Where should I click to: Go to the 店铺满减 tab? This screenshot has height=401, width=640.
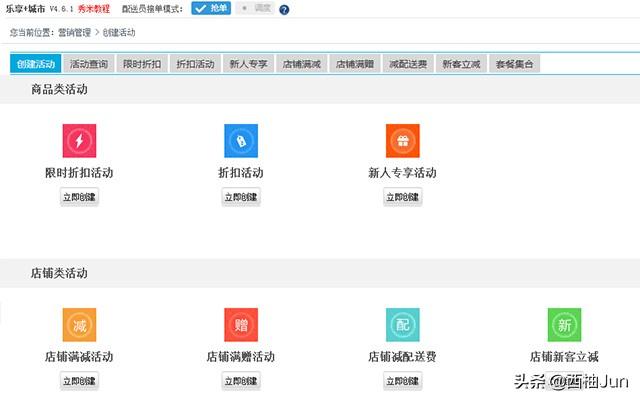point(300,64)
